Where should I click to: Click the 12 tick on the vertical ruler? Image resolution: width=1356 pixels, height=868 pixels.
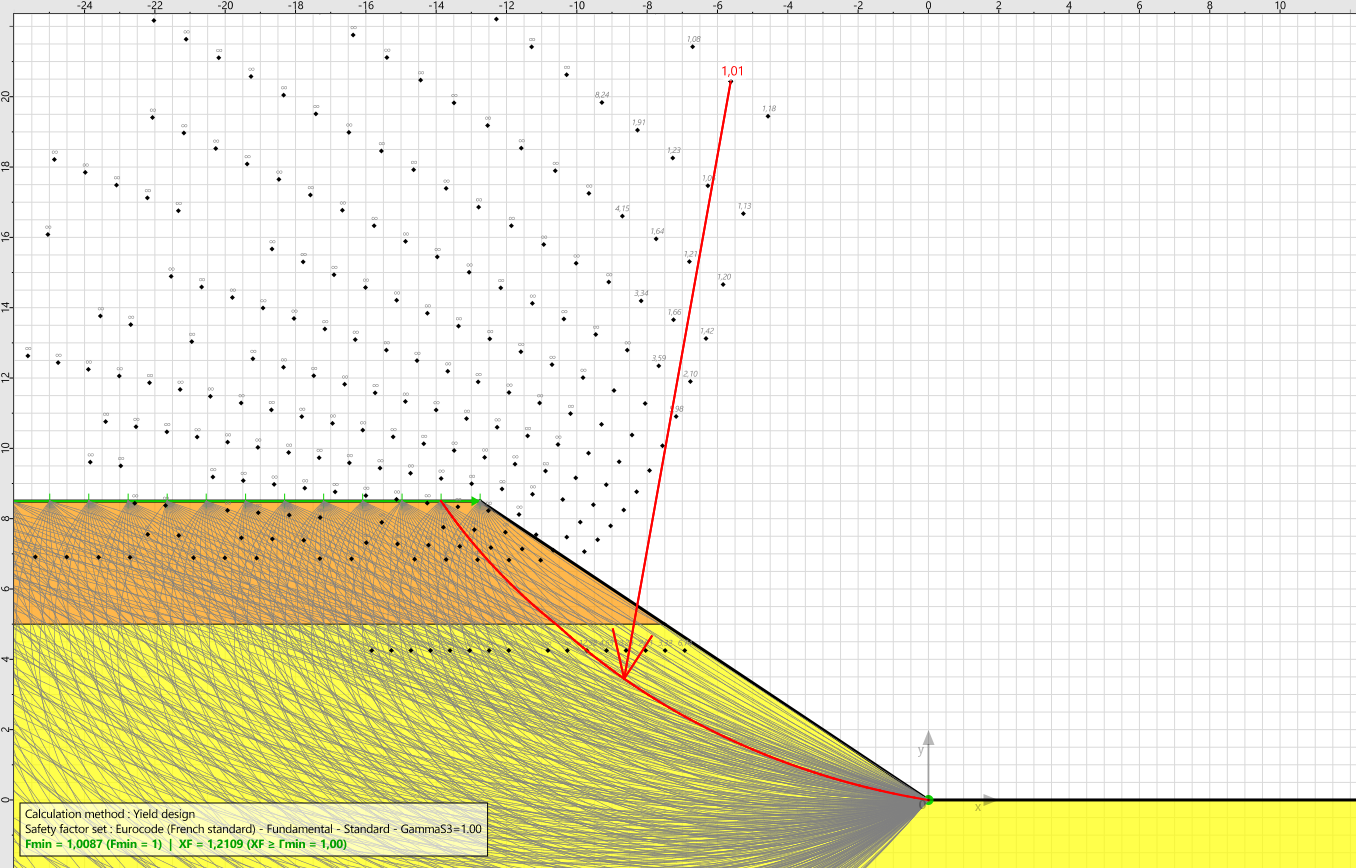(6, 377)
